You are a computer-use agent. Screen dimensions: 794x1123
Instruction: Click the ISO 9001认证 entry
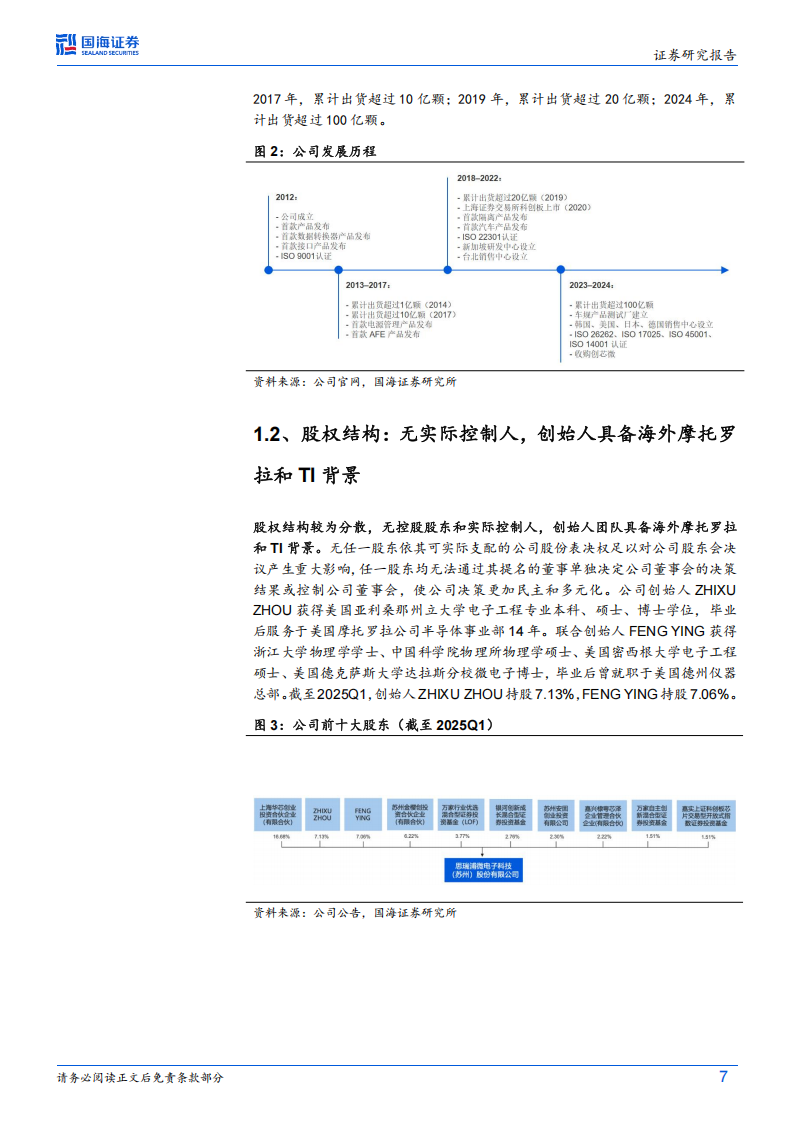coord(304,256)
